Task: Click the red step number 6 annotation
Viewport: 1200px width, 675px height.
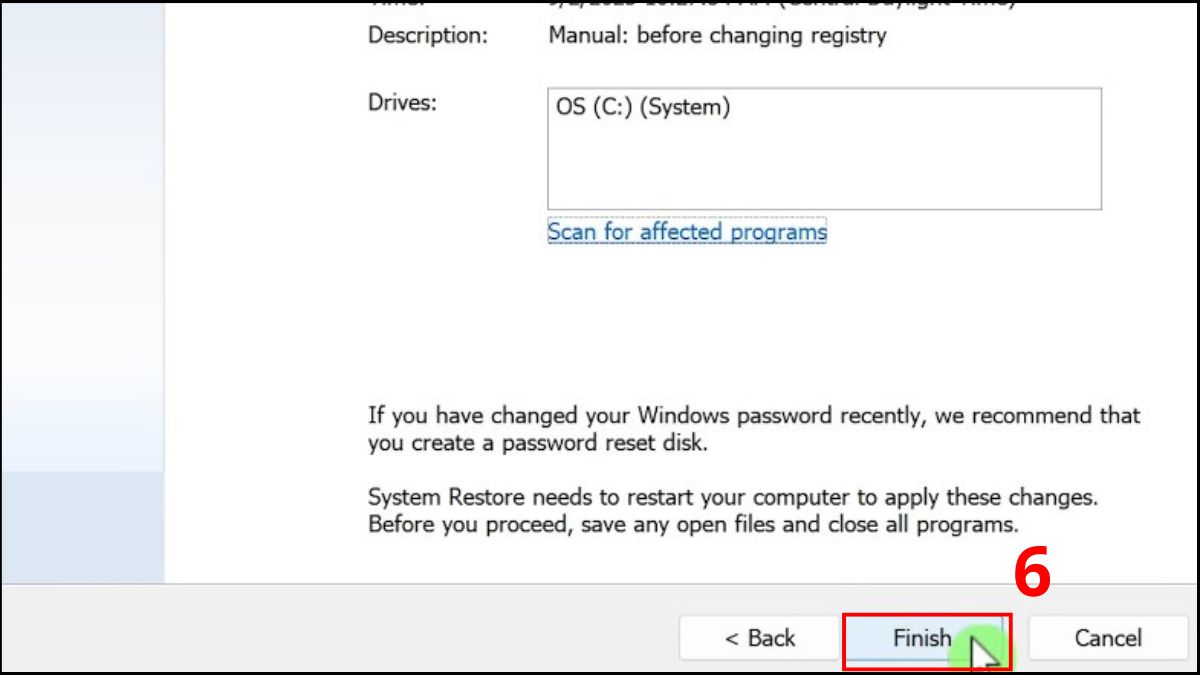Action: point(1032,576)
